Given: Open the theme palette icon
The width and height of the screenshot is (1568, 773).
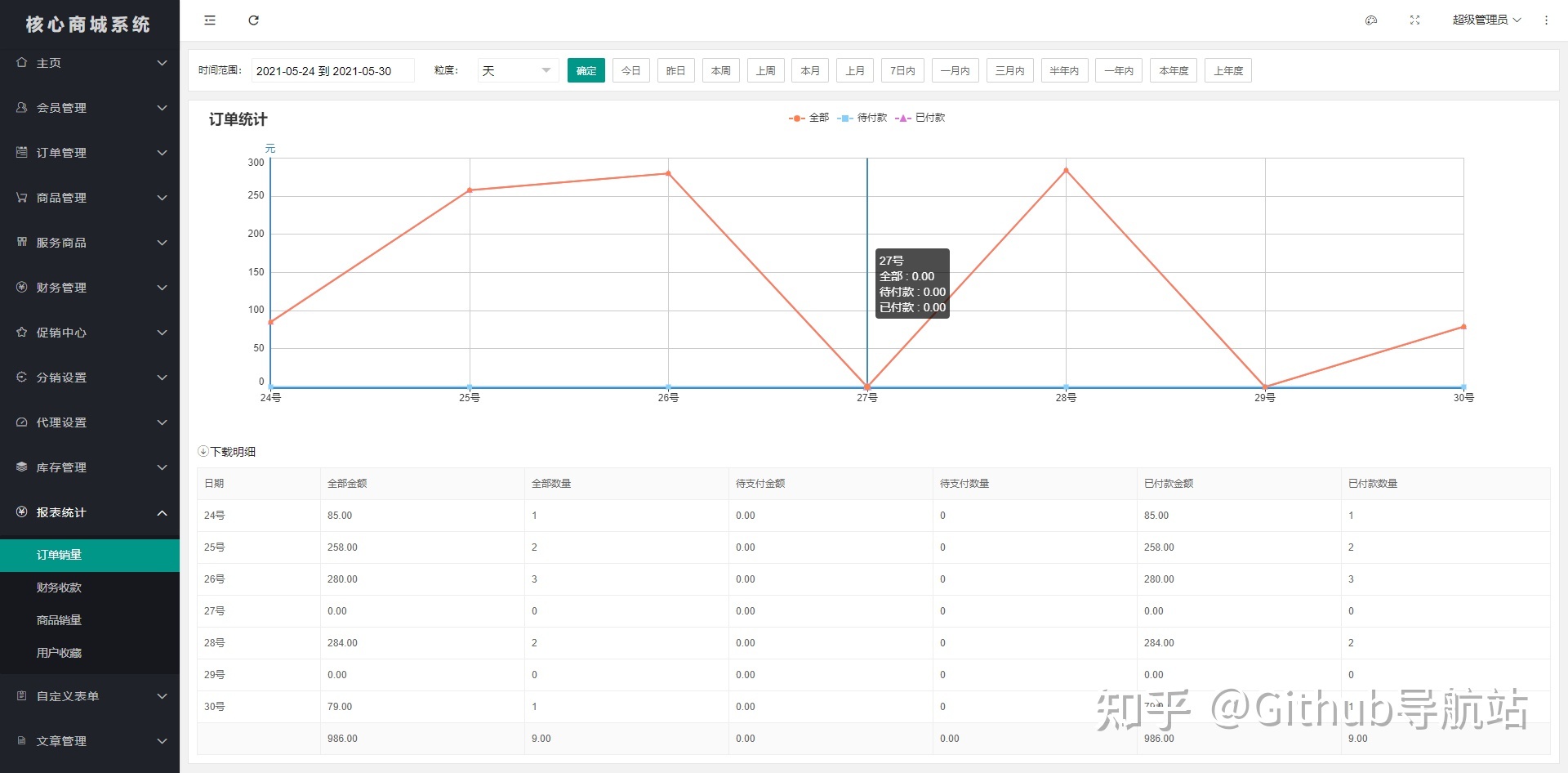Looking at the screenshot, I should point(1371,20).
